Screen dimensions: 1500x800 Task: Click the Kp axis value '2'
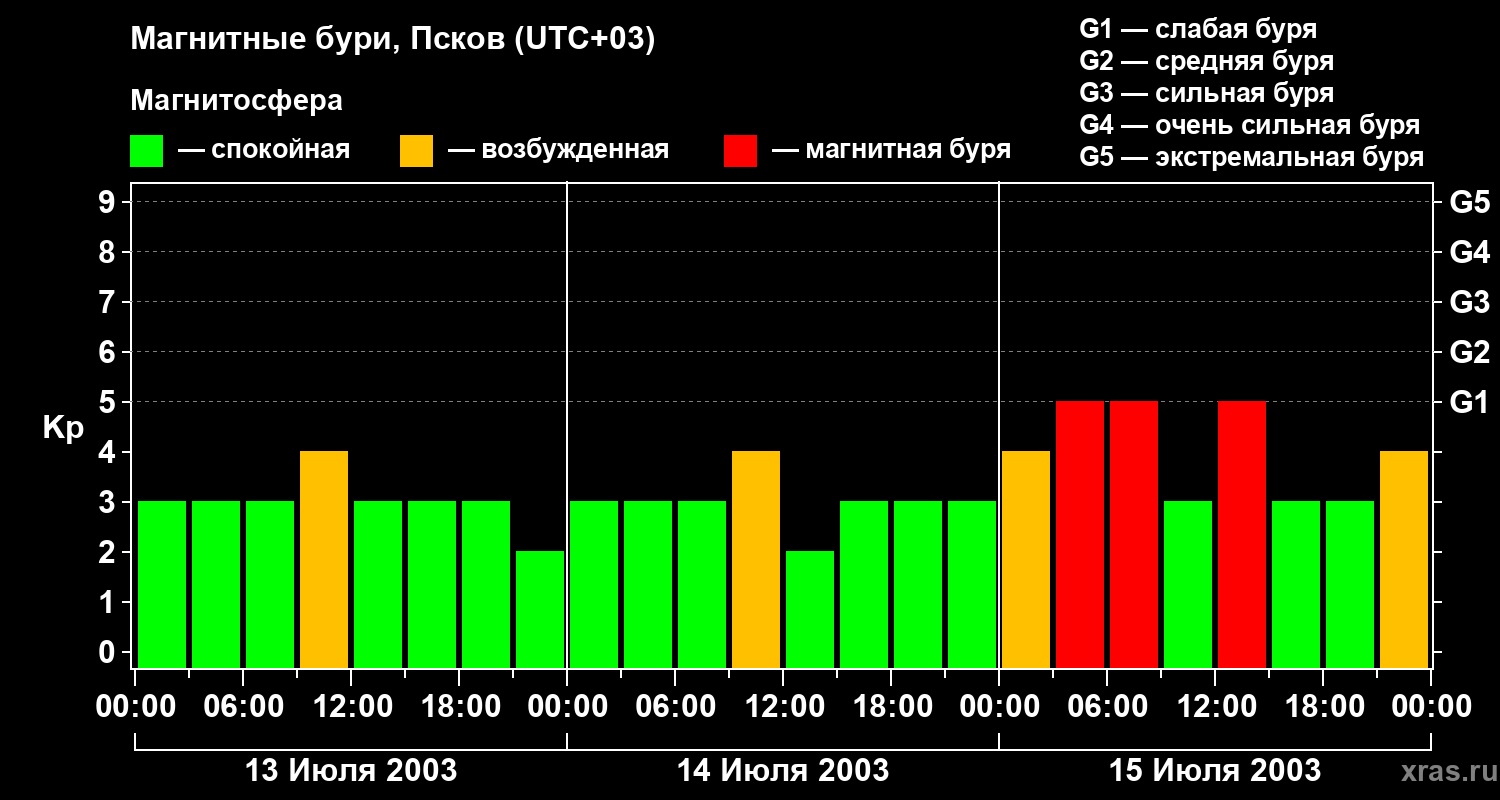109,552
